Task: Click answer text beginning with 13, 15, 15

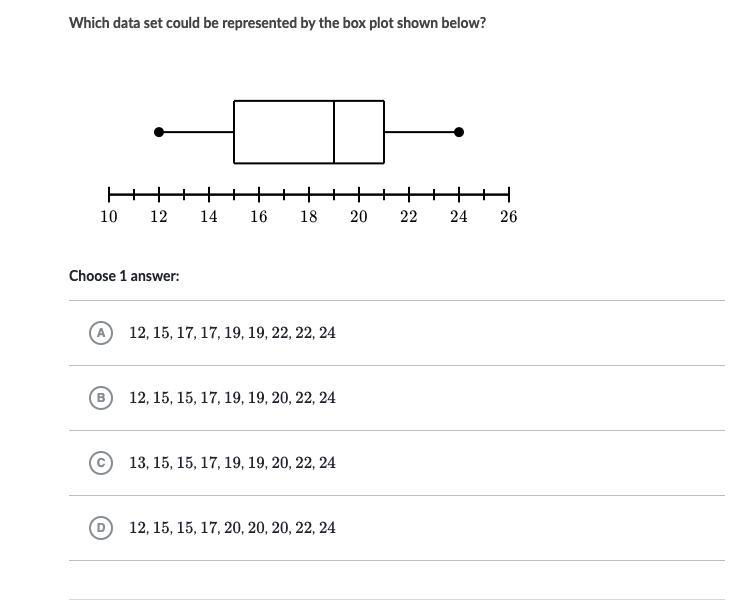Action: (232, 463)
